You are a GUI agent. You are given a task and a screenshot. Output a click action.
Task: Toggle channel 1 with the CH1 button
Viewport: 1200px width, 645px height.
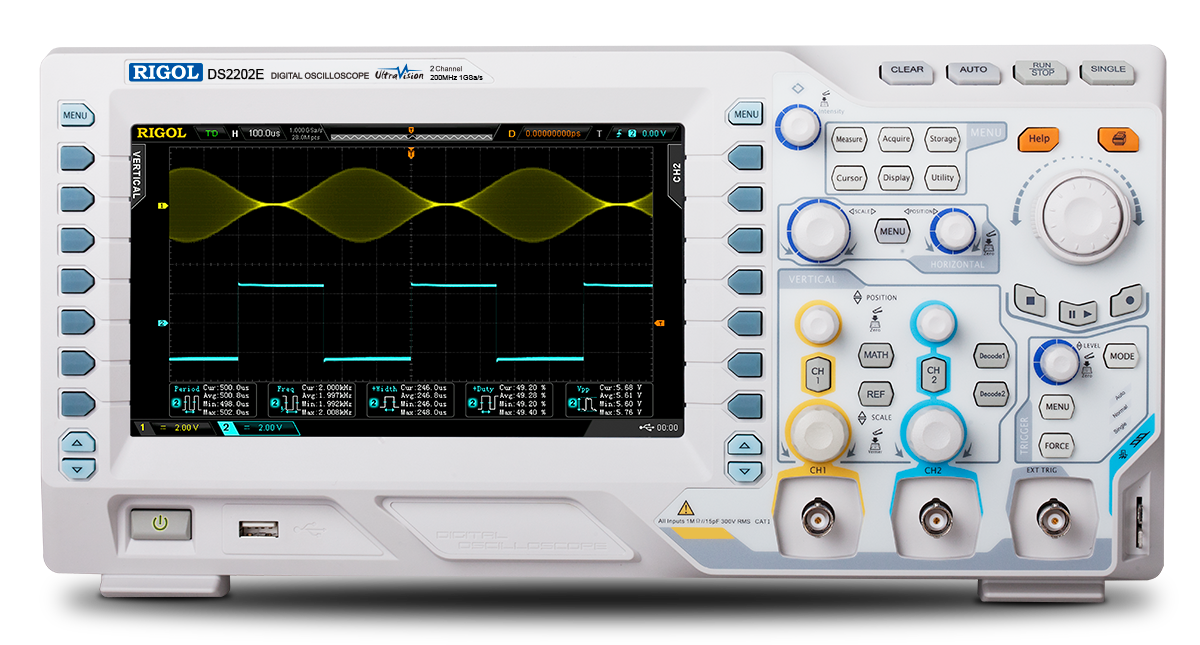tap(816, 376)
